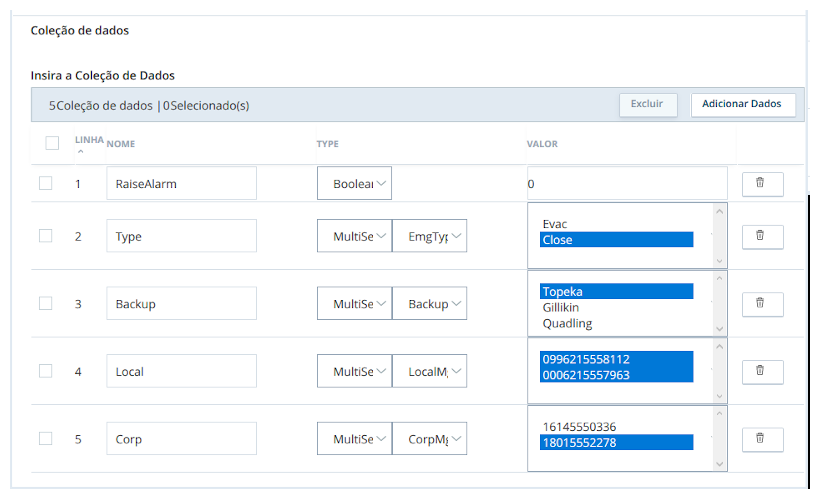Select 18015552278 in the Corp list

click(x=617, y=443)
